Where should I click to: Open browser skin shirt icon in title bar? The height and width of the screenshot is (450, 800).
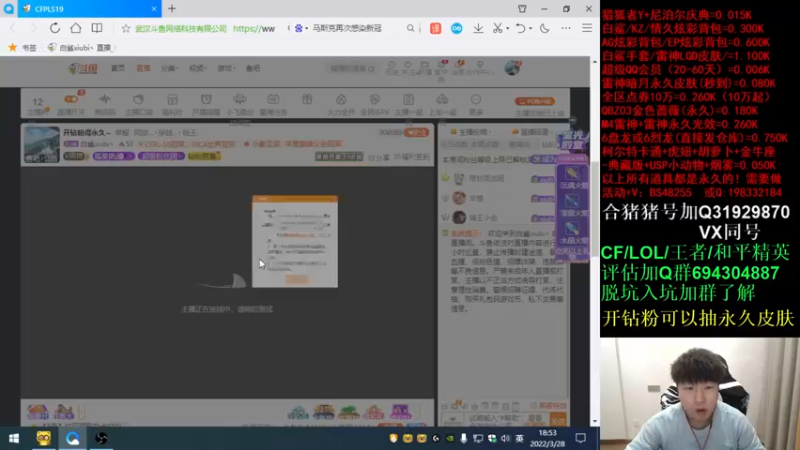tap(522, 9)
